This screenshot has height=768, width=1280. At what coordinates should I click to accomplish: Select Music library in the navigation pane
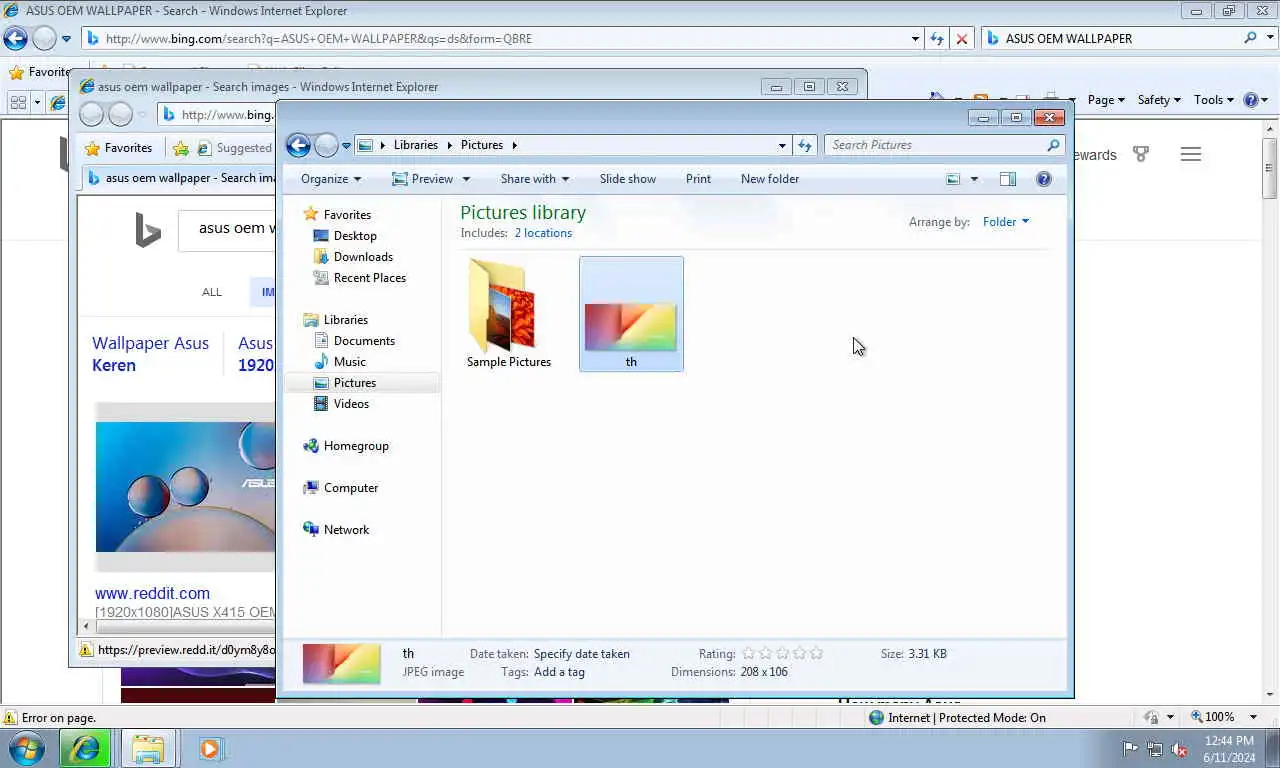pyautogui.click(x=349, y=362)
